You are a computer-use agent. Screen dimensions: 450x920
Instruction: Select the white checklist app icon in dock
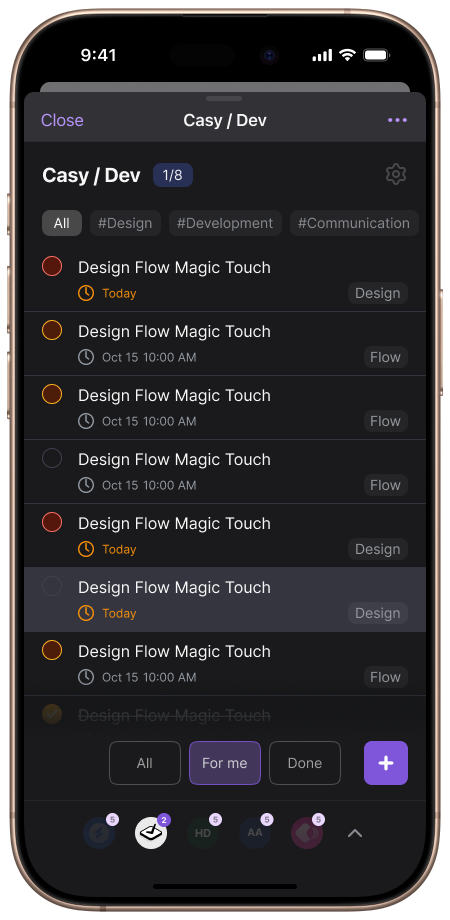coord(151,833)
